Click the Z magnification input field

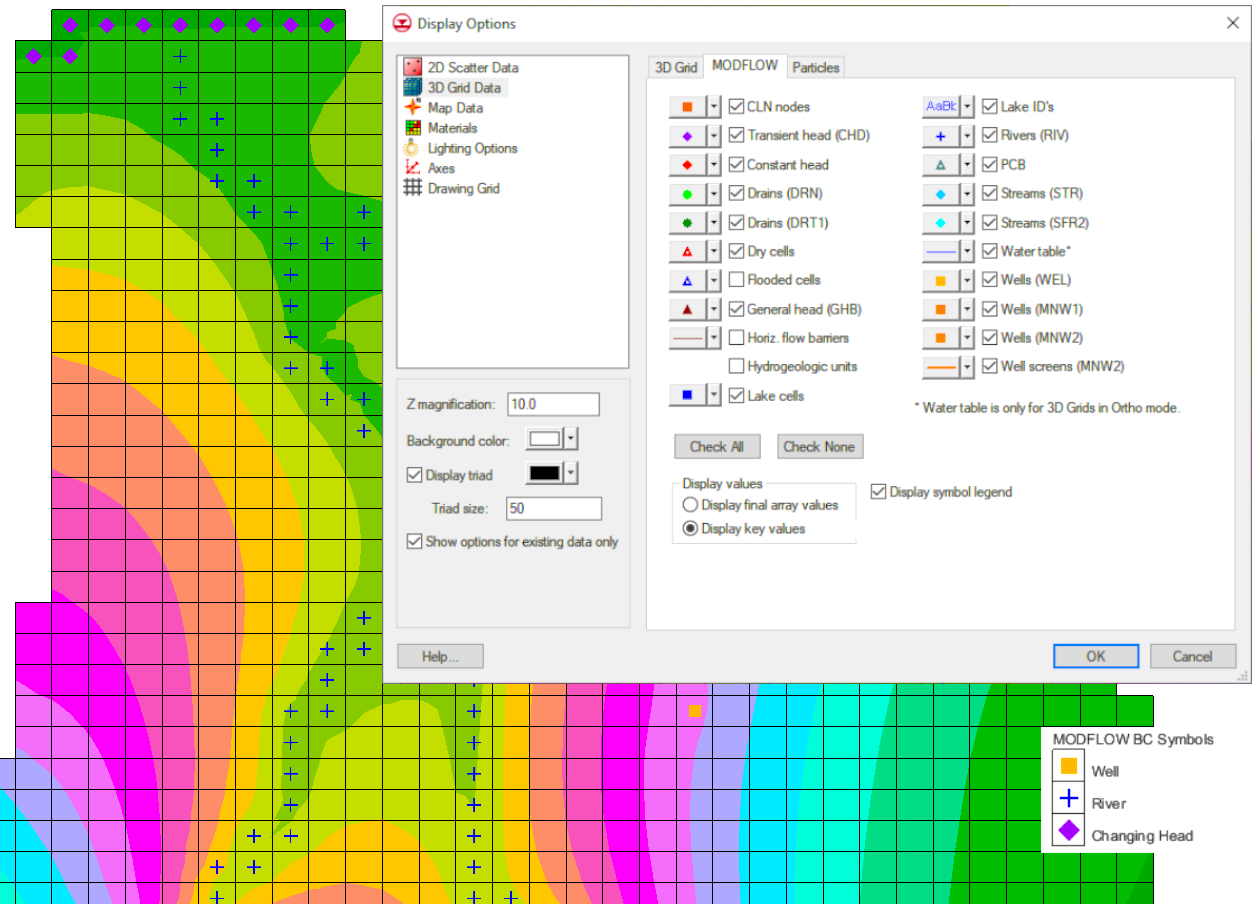click(554, 404)
